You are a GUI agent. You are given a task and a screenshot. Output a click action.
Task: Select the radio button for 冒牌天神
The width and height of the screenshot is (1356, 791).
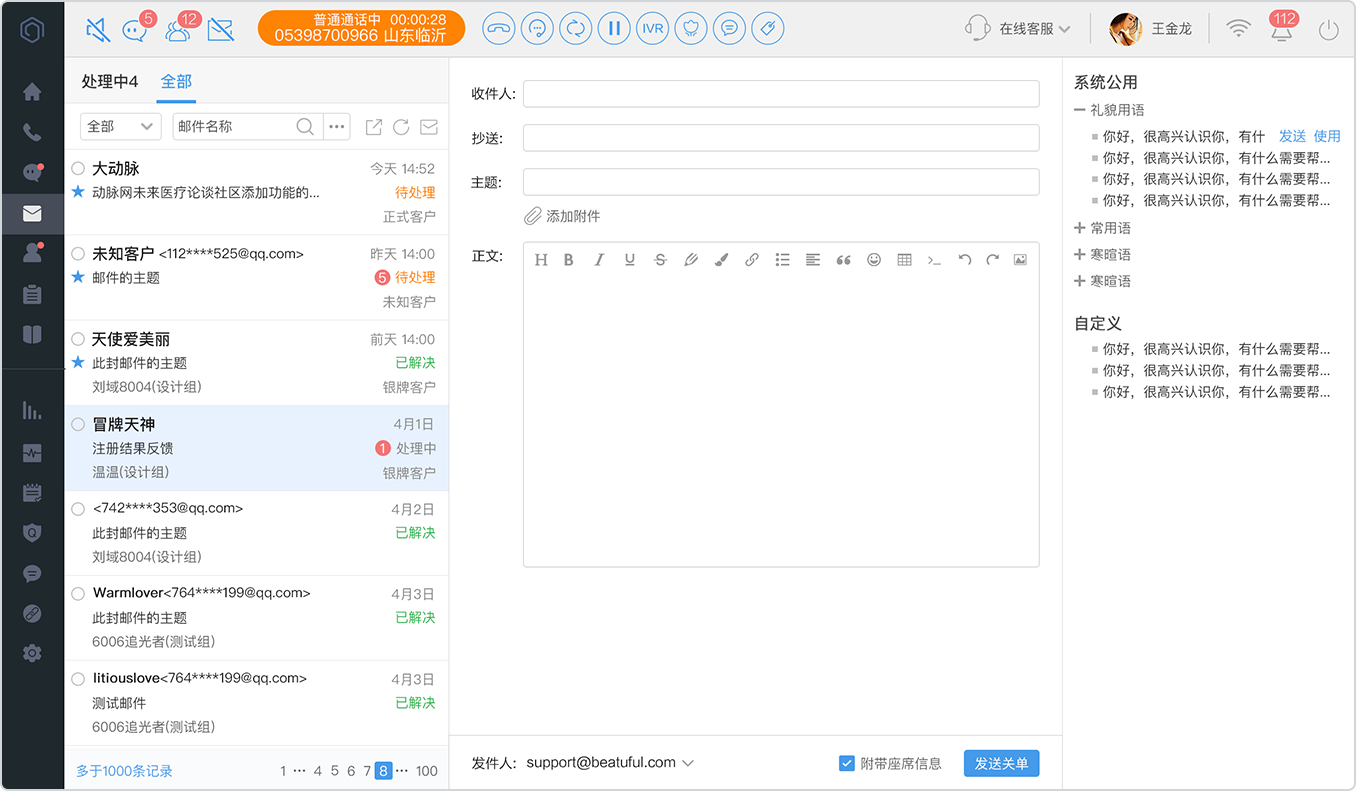[78, 425]
